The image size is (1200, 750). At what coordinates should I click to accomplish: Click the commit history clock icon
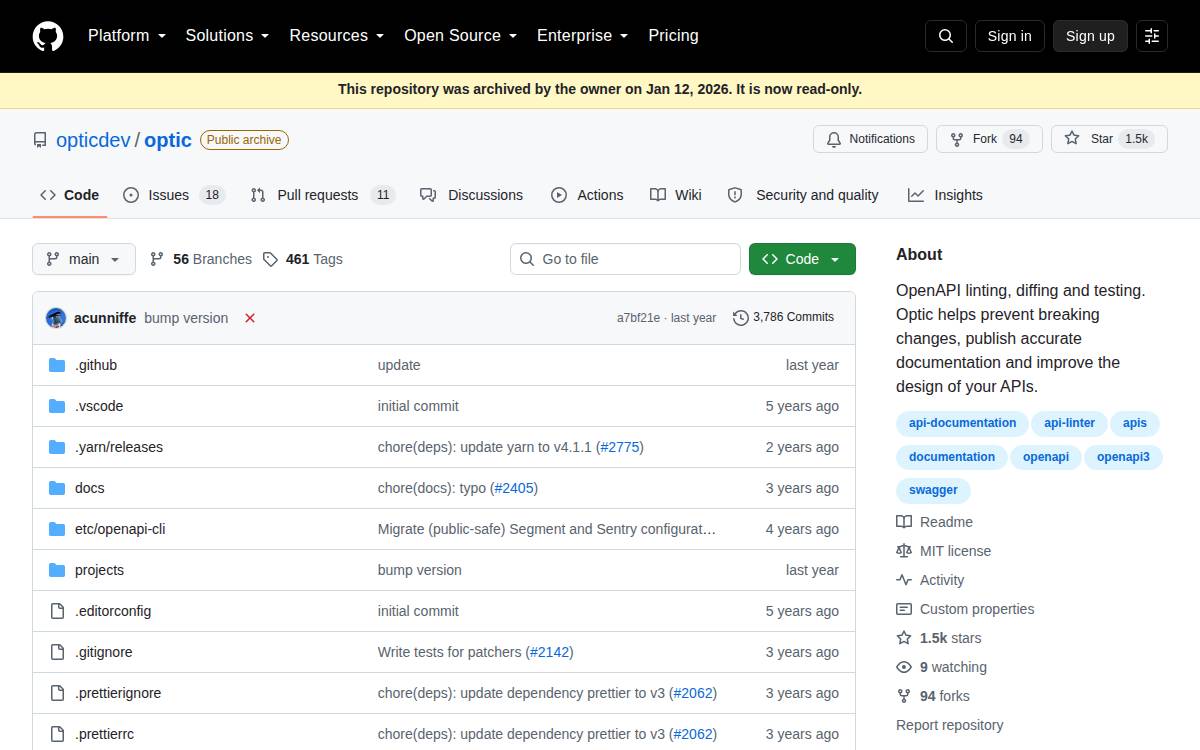click(740, 317)
